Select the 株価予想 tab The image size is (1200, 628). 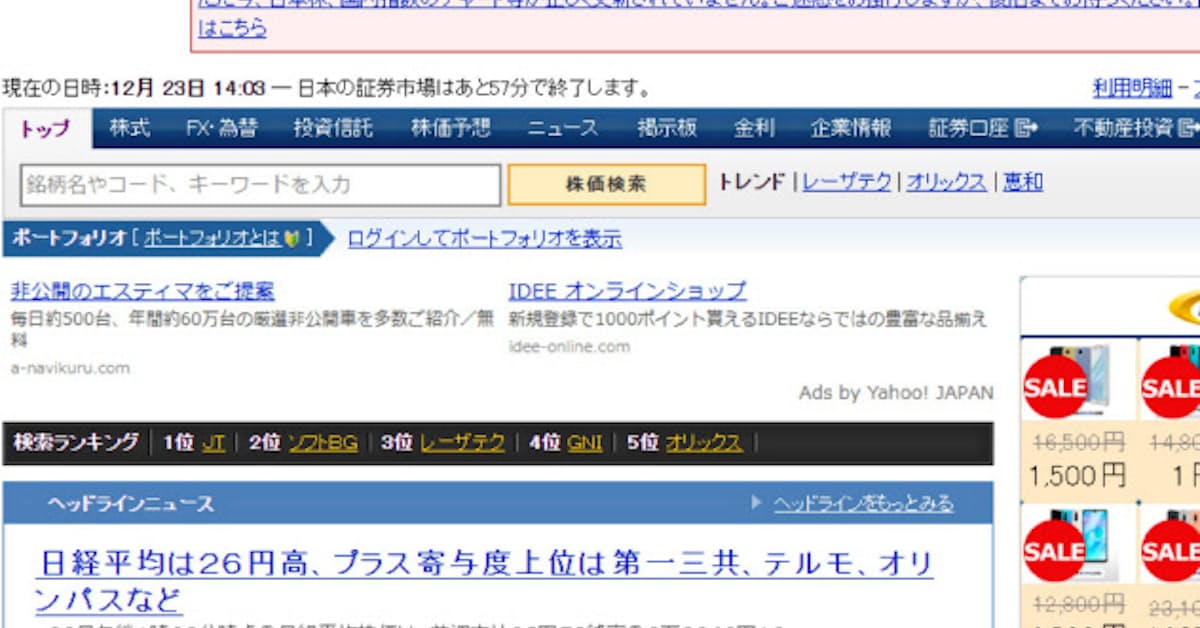pos(451,128)
